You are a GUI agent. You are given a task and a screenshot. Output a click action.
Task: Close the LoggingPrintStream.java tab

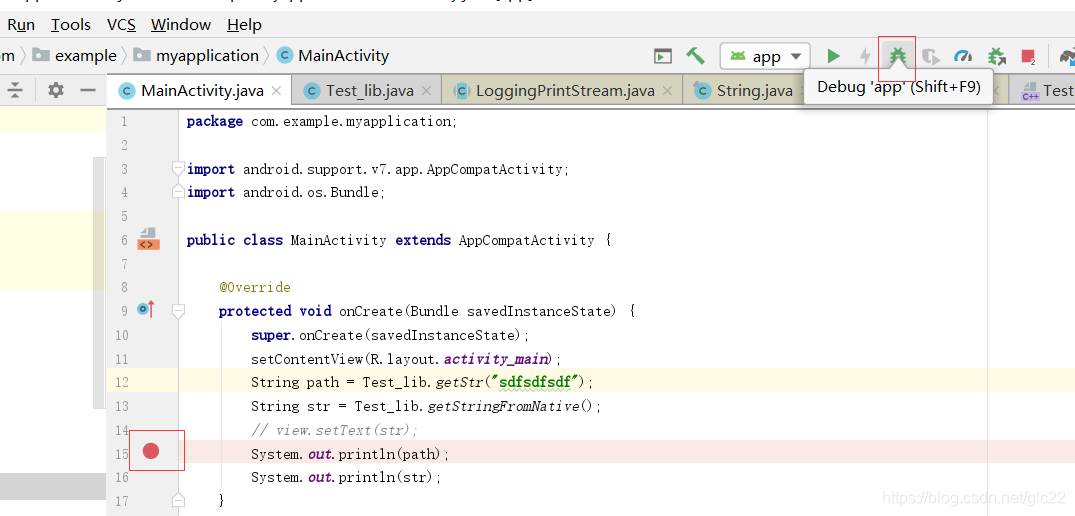tap(667, 90)
